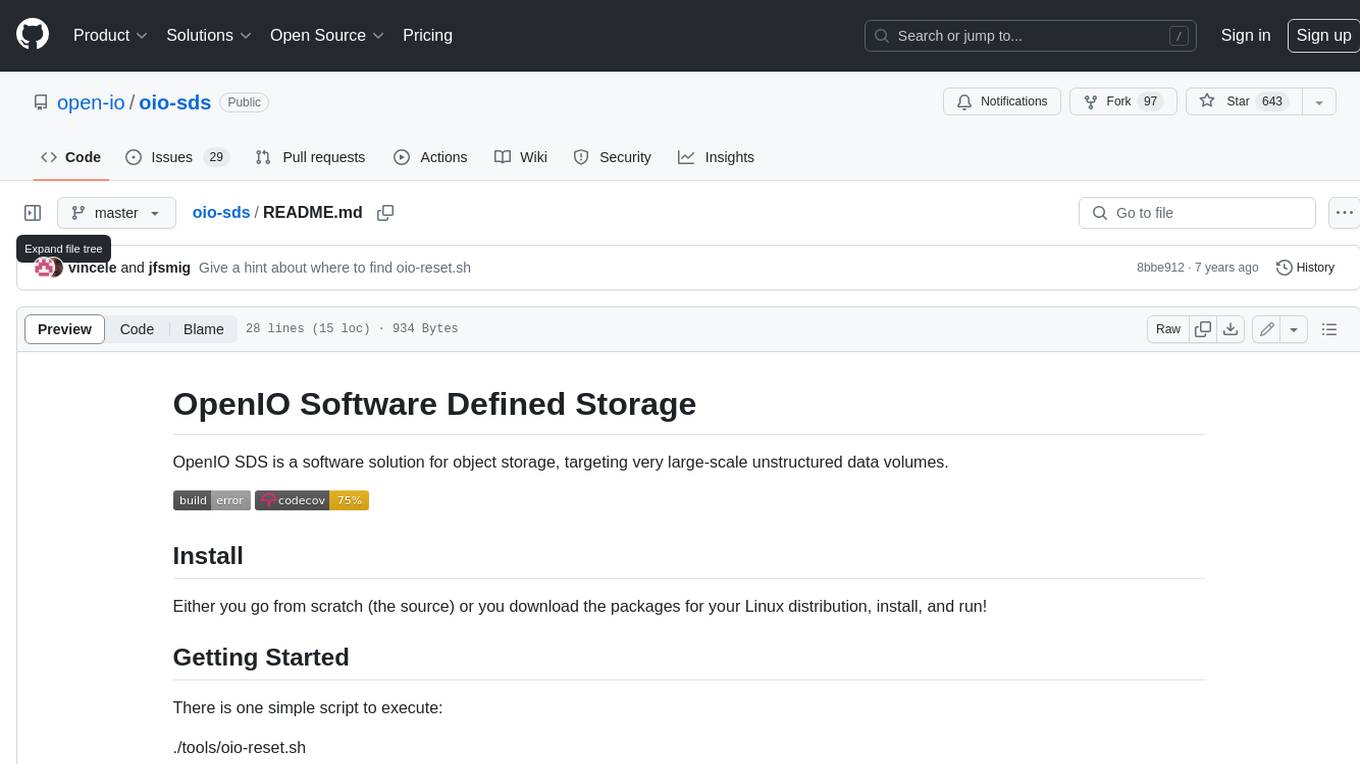The image size is (1360, 764).
Task: Open commit message about oio-reset.sh
Action: pyautogui.click(x=335, y=267)
